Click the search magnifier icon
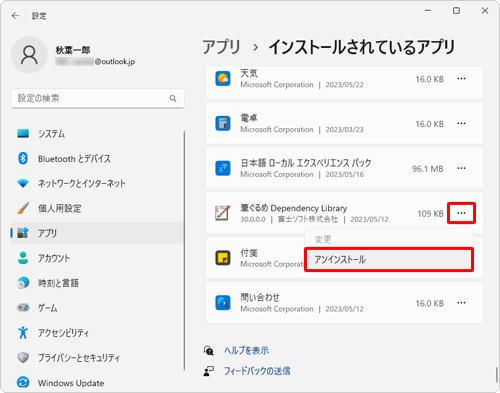This screenshot has width=500, height=393. tap(173, 98)
